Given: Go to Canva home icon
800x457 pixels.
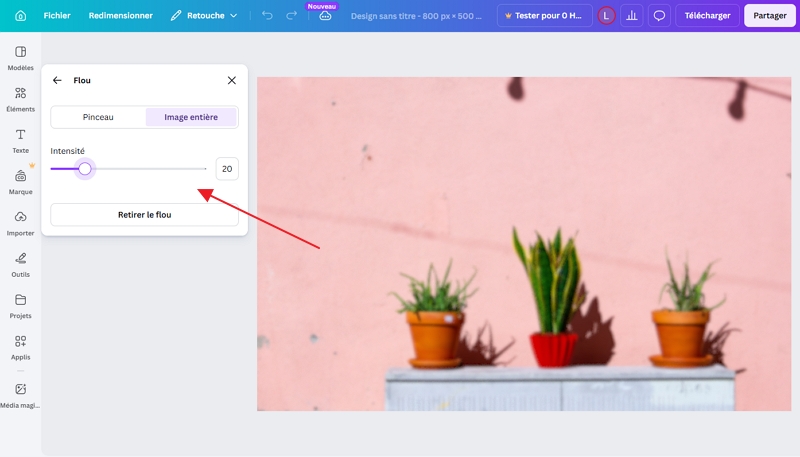Looking at the screenshot, I should (20, 16).
